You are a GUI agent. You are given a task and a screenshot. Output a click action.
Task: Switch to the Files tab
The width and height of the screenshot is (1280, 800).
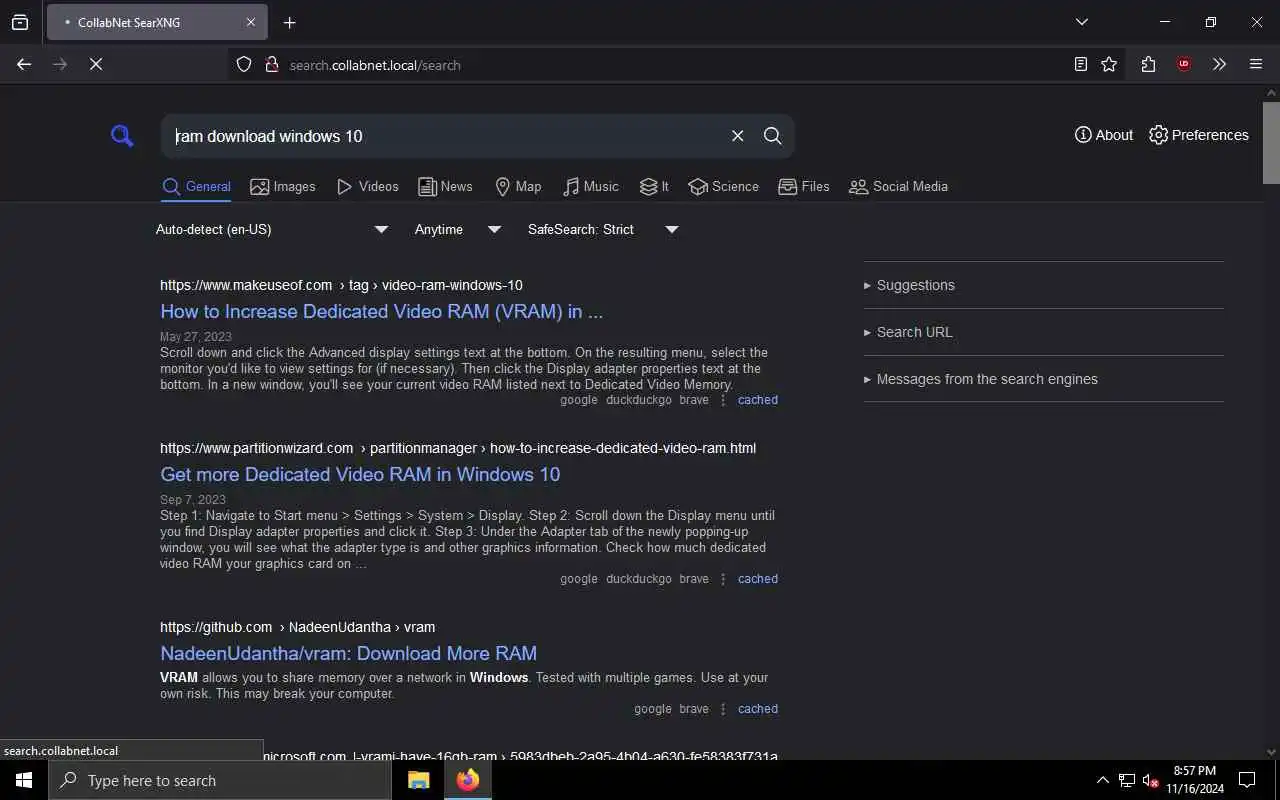(804, 186)
